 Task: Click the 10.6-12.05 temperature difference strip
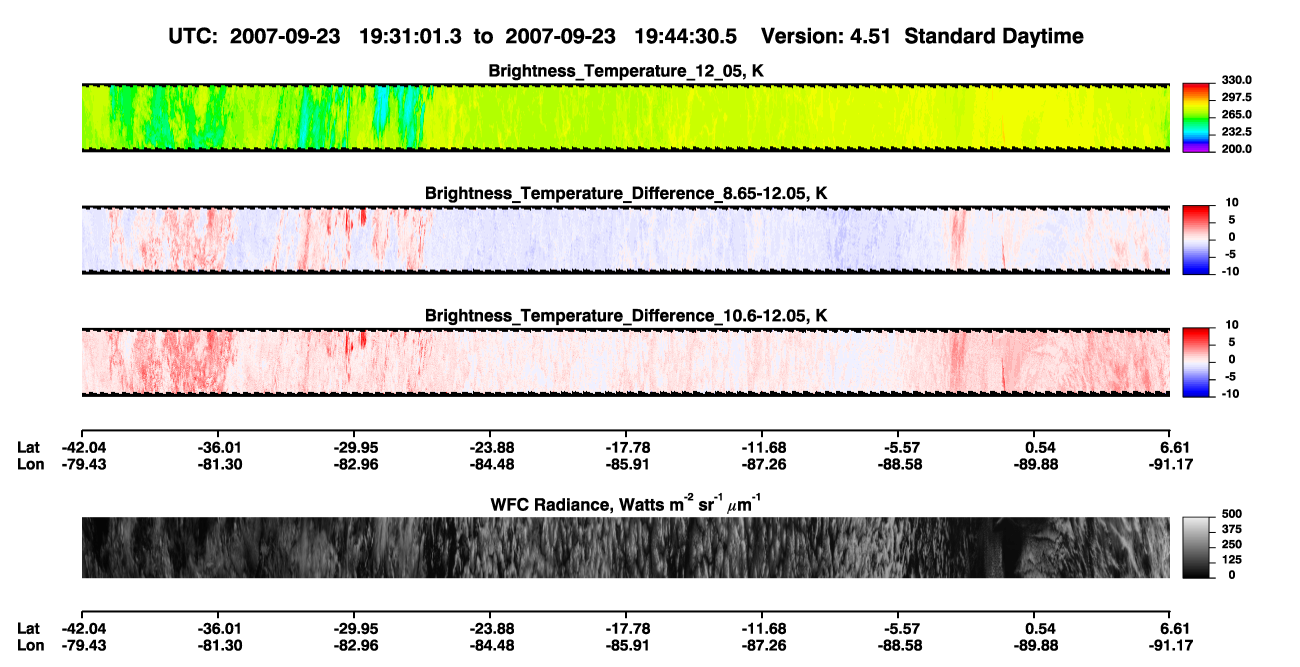[x=625, y=362]
